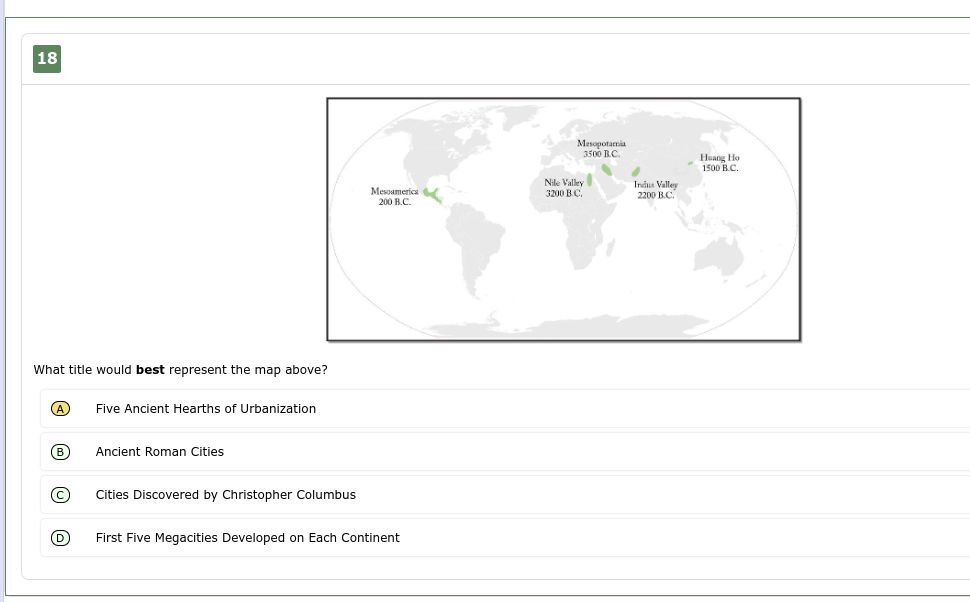Click the green Nile Valley marker
Viewport: 970px width, 602px height.
590,180
